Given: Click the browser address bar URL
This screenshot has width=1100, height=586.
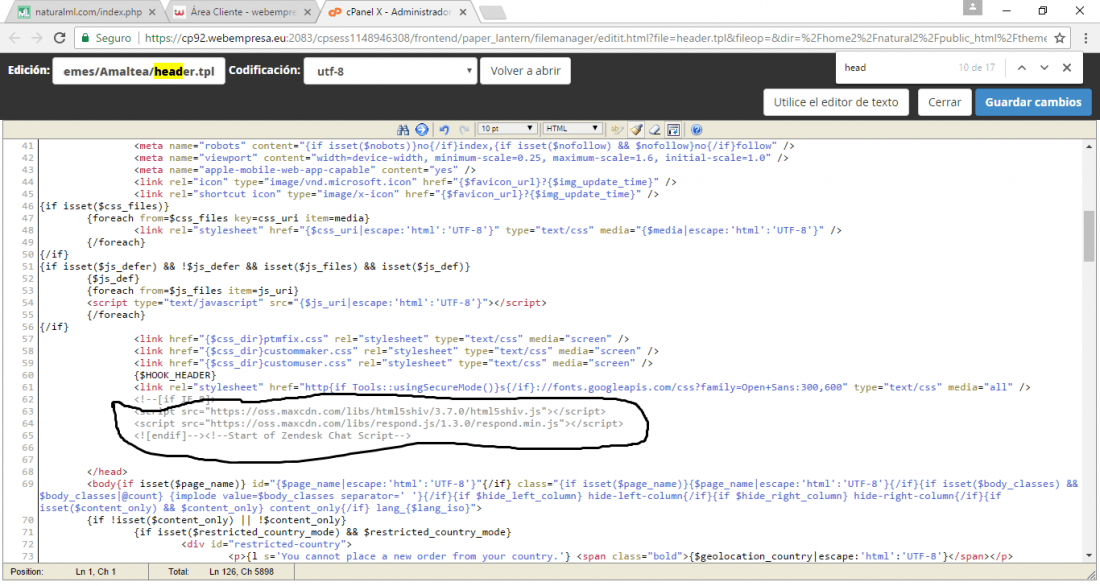Looking at the screenshot, I should [x=595, y=38].
